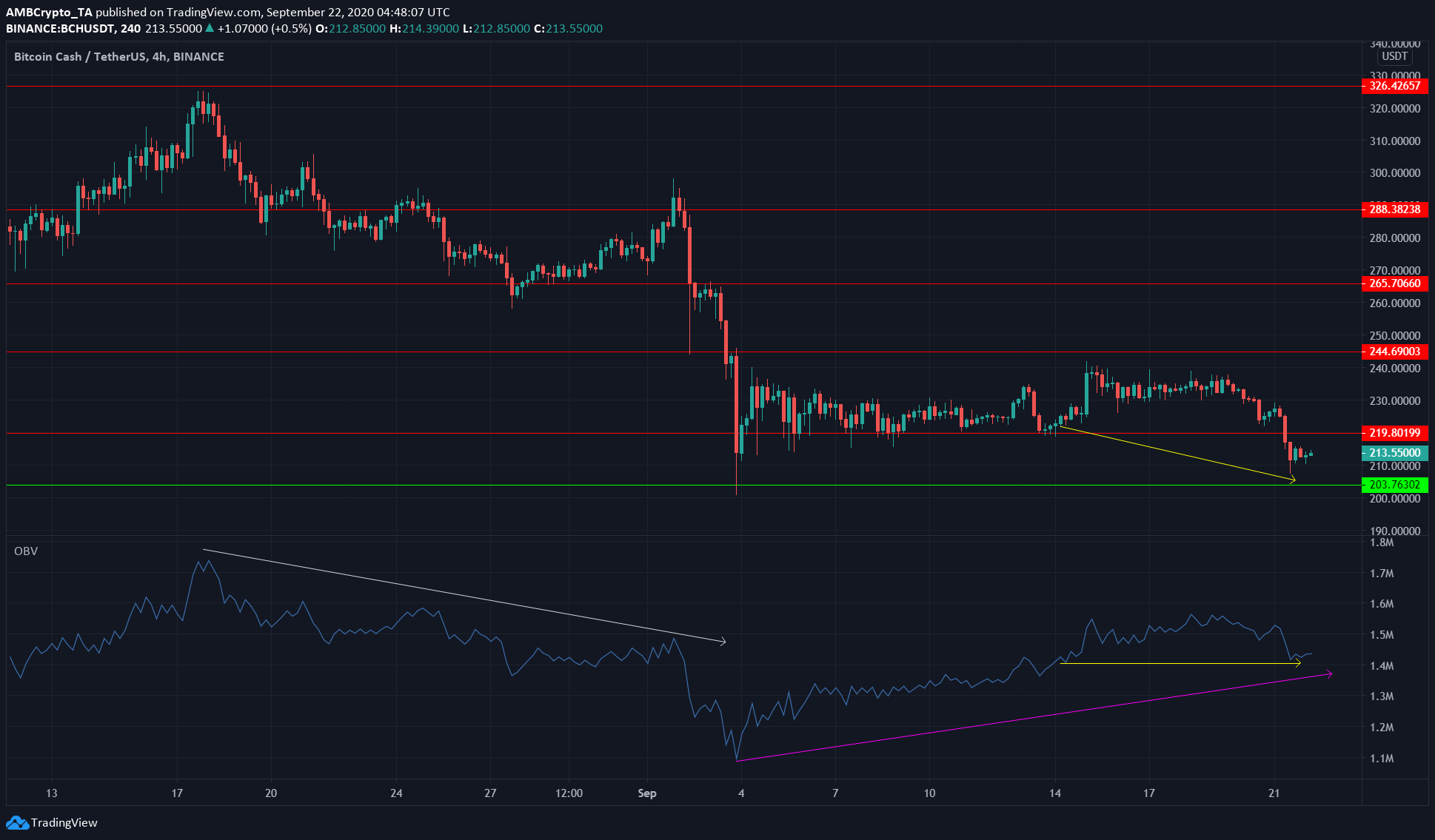
Task: Click the close value C:213.55000 in header
Action: pyautogui.click(x=568, y=29)
